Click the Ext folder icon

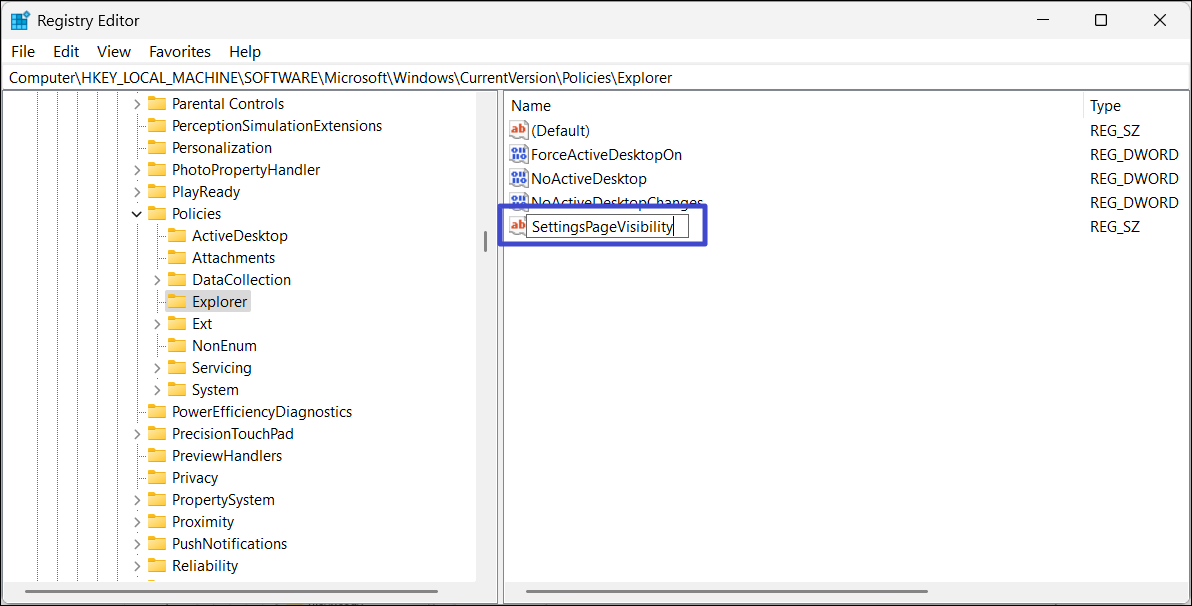tap(177, 324)
